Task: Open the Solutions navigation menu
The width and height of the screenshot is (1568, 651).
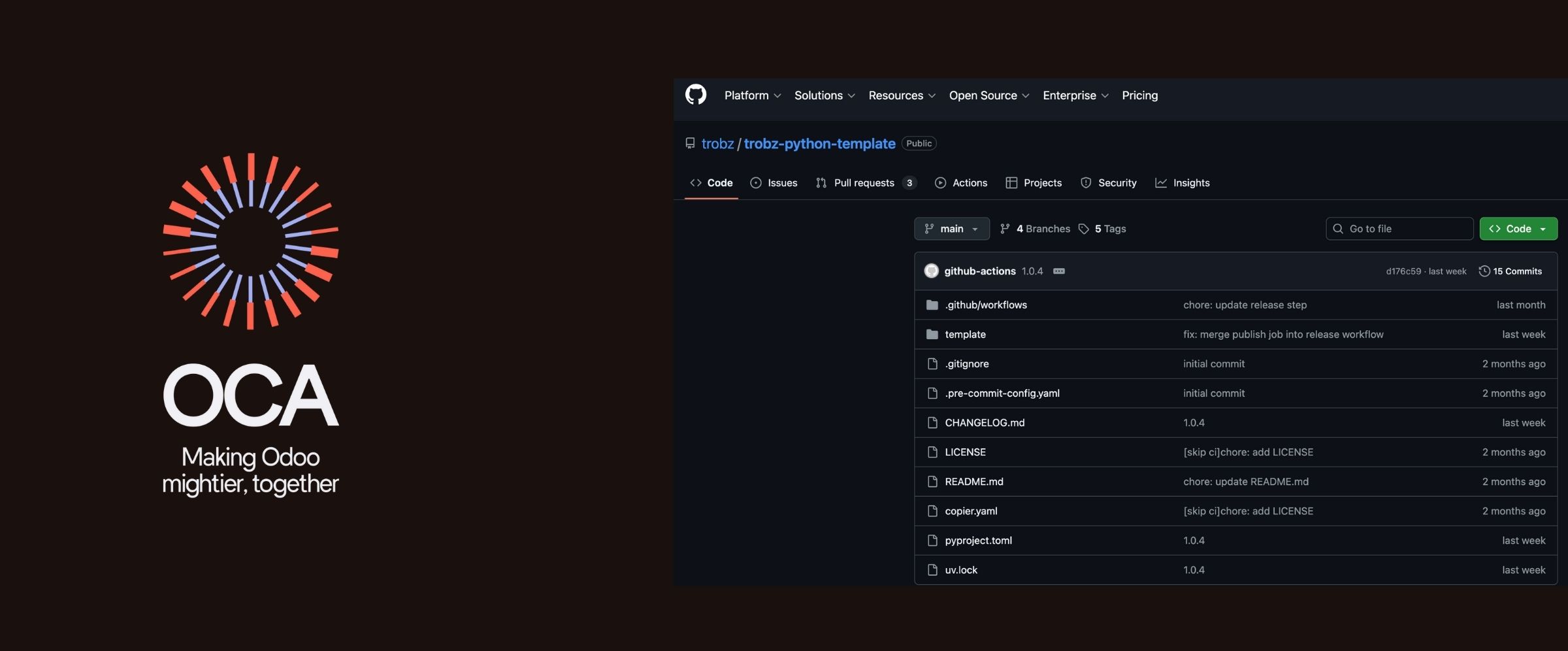Action: [825, 95]
